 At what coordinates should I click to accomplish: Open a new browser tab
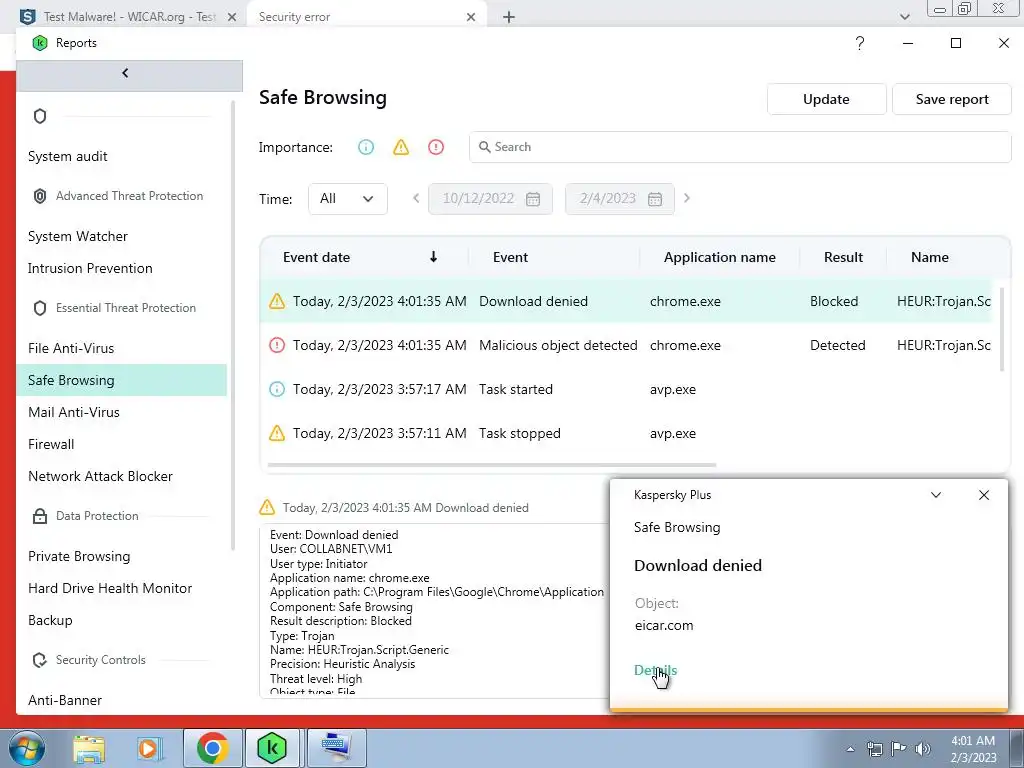pyautogui.click(x=509, y=17)
